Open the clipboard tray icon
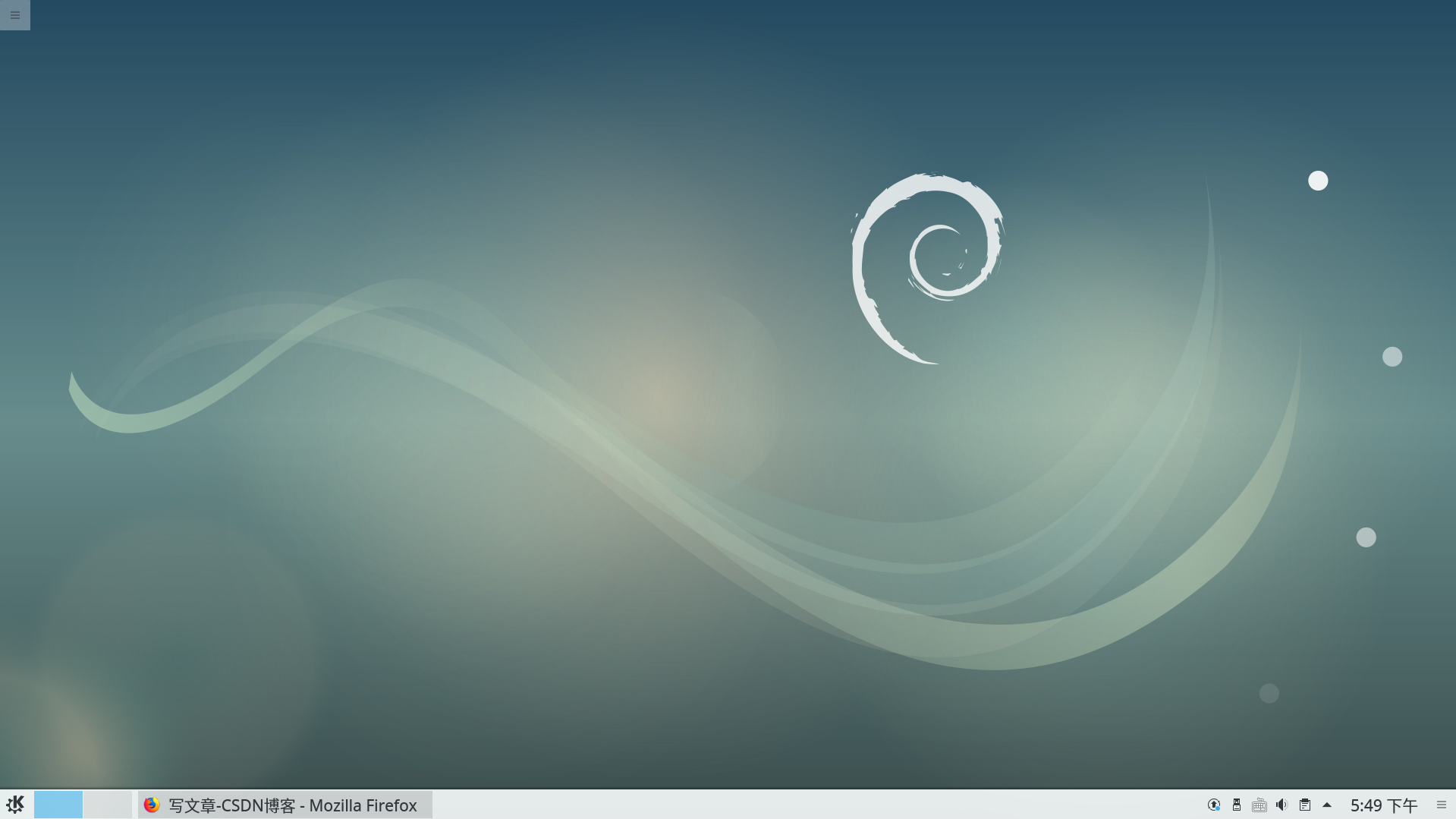1456x819 pixels. 1305,805
